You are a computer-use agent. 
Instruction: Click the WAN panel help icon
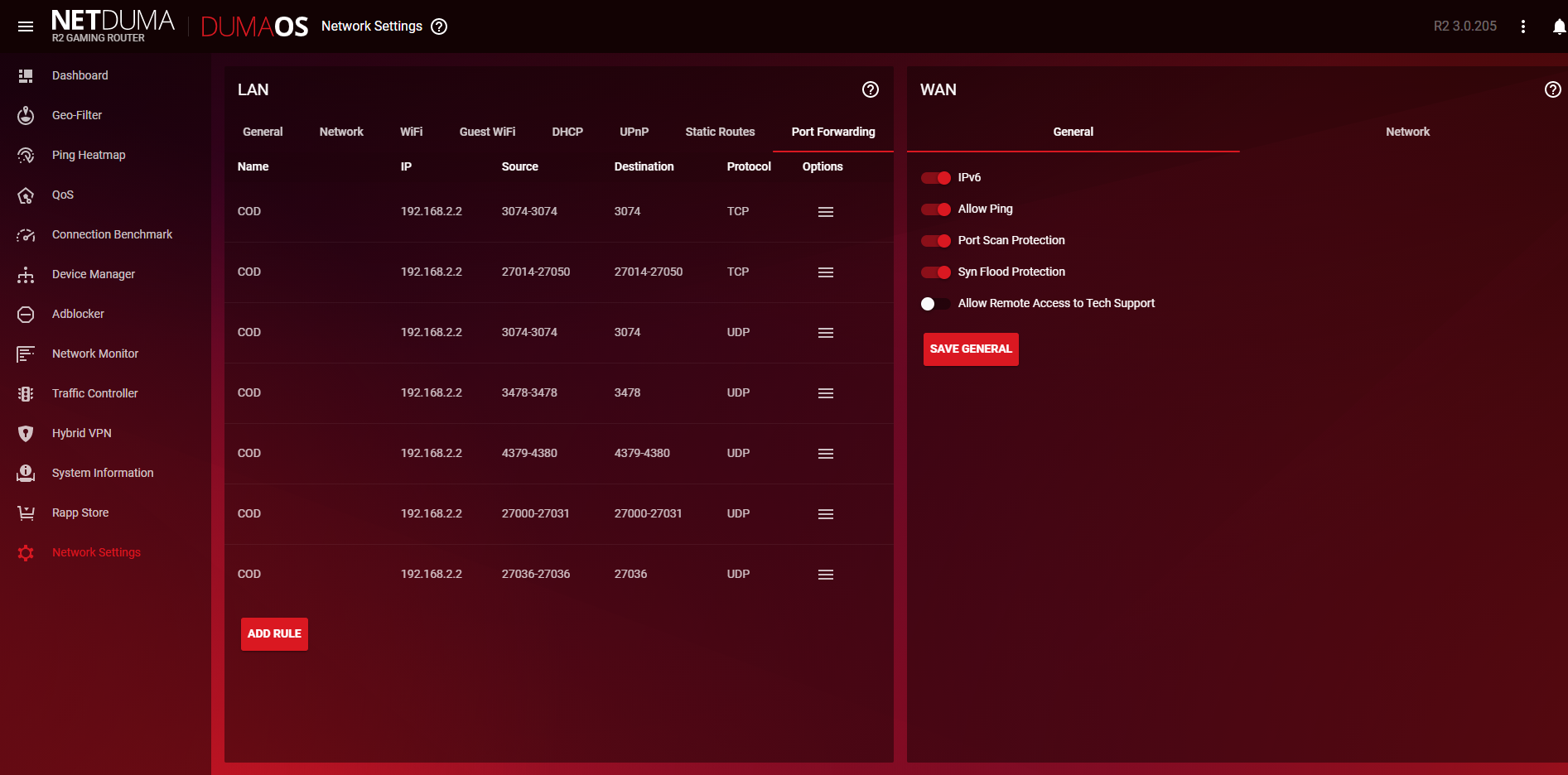tap(1552, 89)
